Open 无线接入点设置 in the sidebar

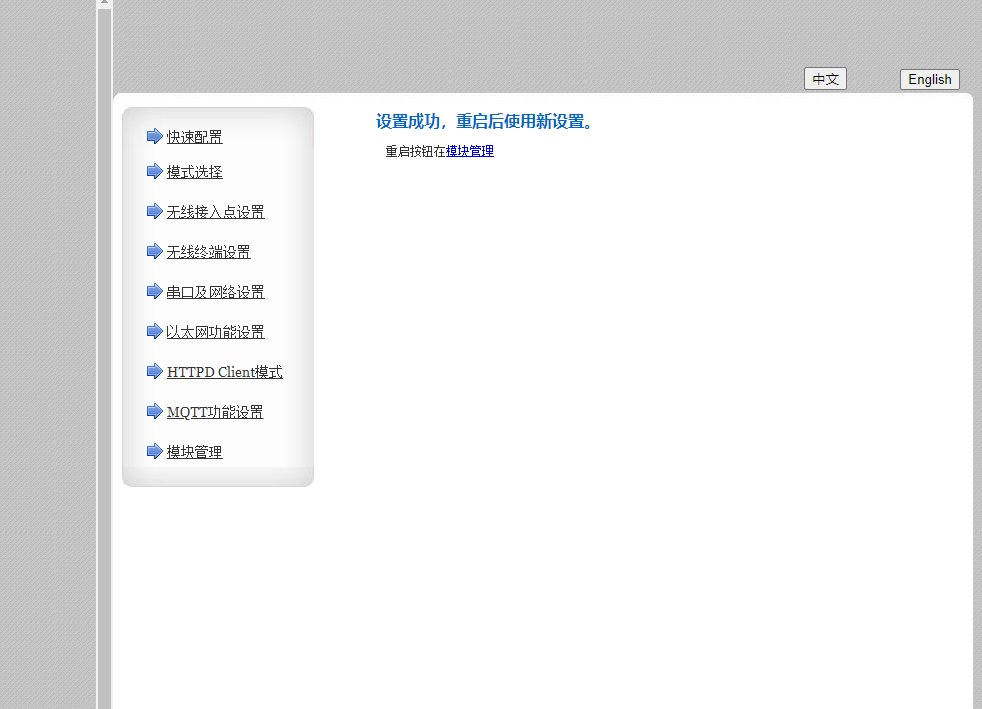click(216, 212)
